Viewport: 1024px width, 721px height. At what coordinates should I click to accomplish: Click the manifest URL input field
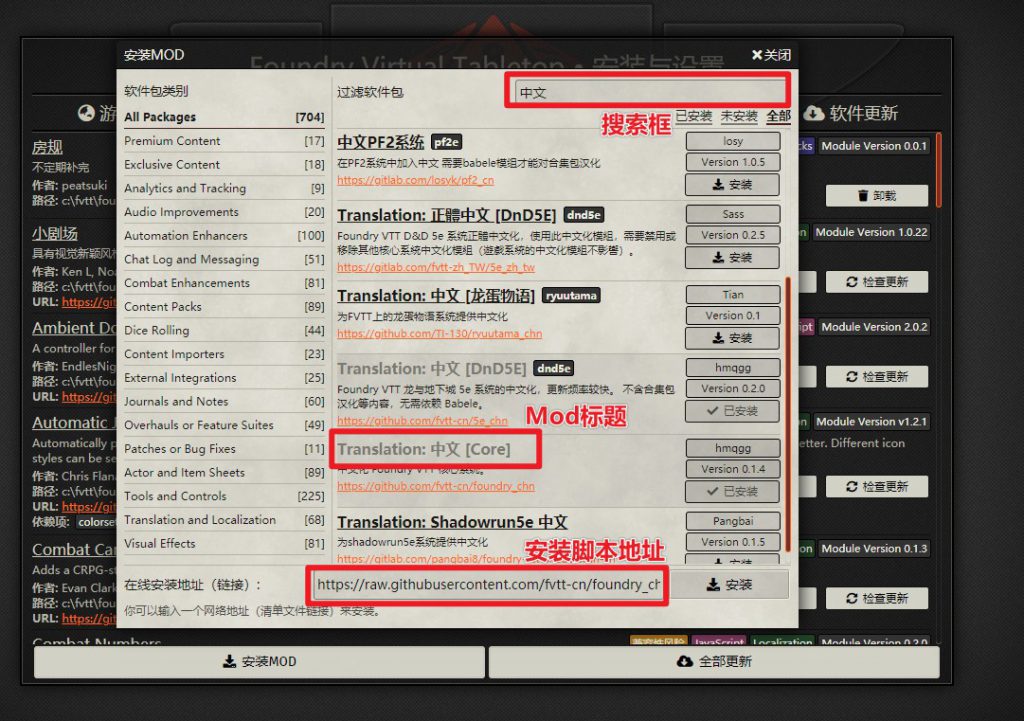click(x=488, y=585)
